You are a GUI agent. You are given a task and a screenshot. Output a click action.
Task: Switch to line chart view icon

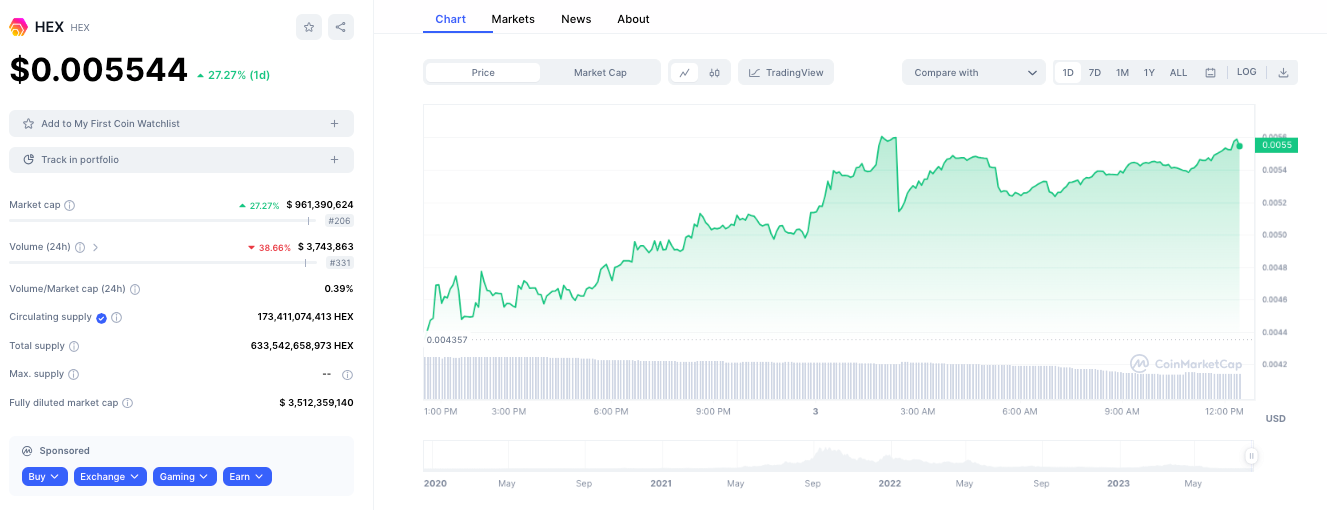[685, 73]
